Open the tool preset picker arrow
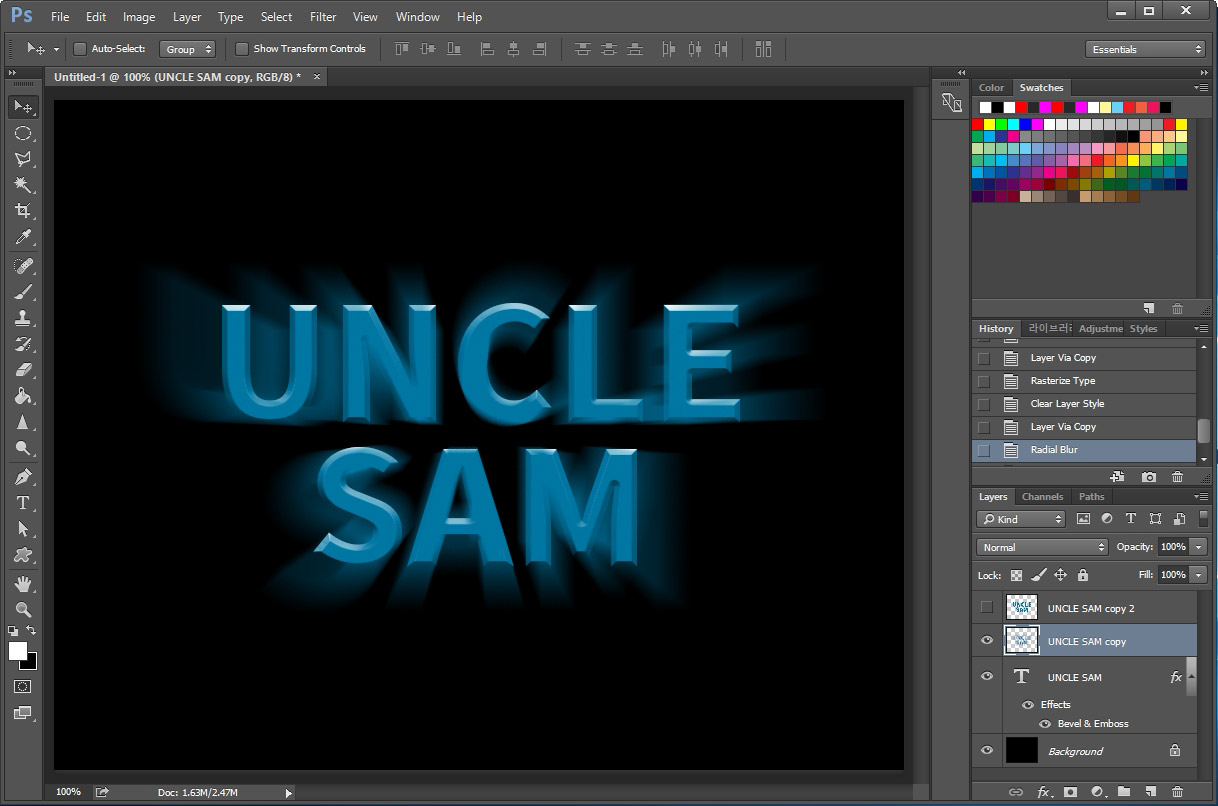 [x=56, y=48]
